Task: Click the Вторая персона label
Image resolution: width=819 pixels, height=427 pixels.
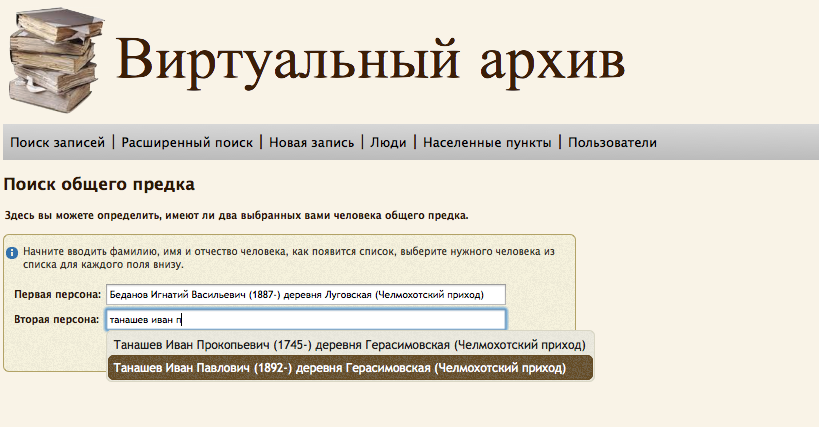Action: tap(56, 319)
